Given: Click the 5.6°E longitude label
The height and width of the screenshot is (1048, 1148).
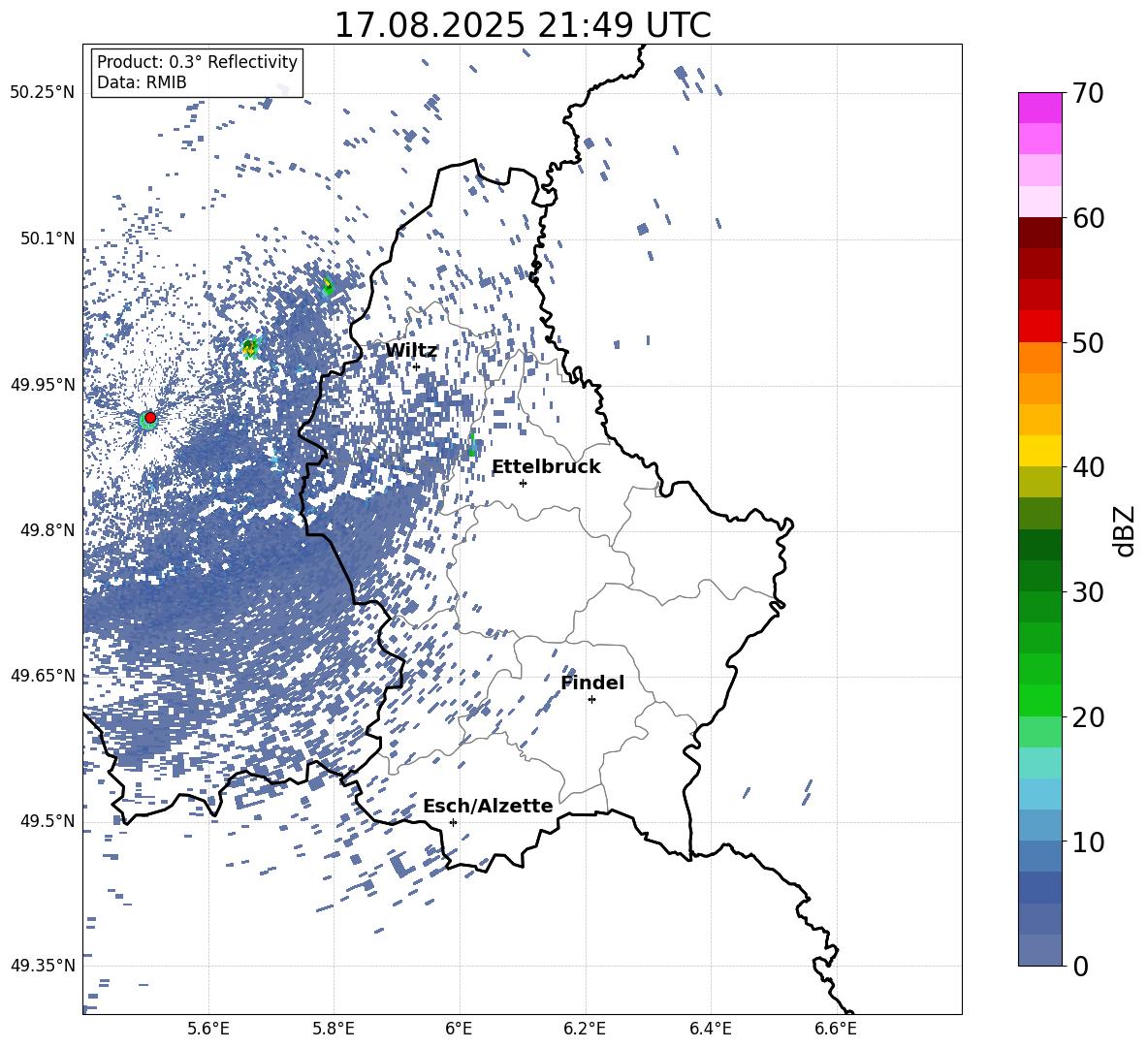Looking at the screenshot, I should 208,1029.
